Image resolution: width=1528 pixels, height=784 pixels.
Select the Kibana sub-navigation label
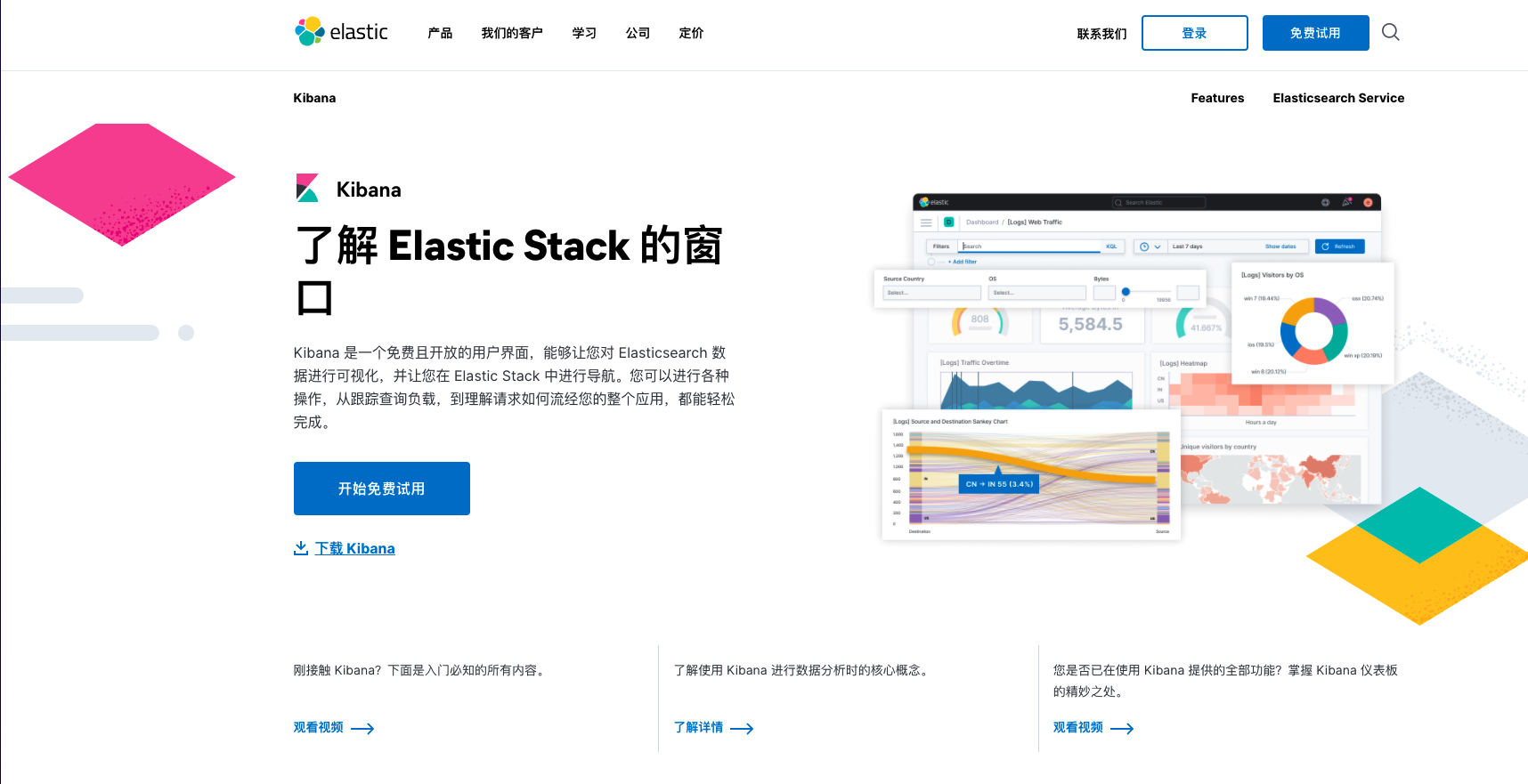[x=314, y=98]
